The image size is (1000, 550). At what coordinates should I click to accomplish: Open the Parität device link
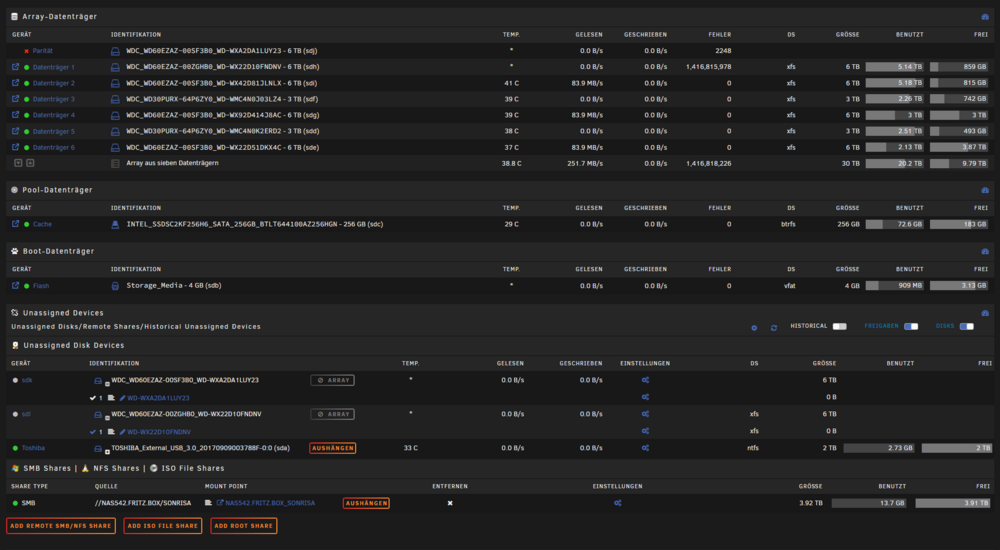(x=43, y=51)
